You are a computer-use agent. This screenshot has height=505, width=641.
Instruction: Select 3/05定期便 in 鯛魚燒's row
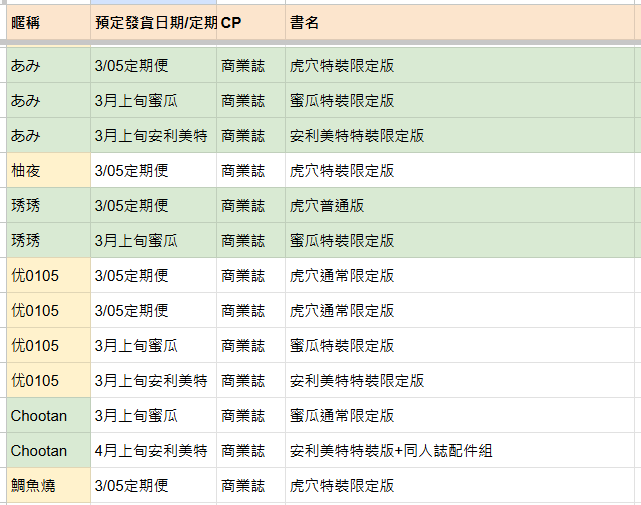[x=153, y=486]
